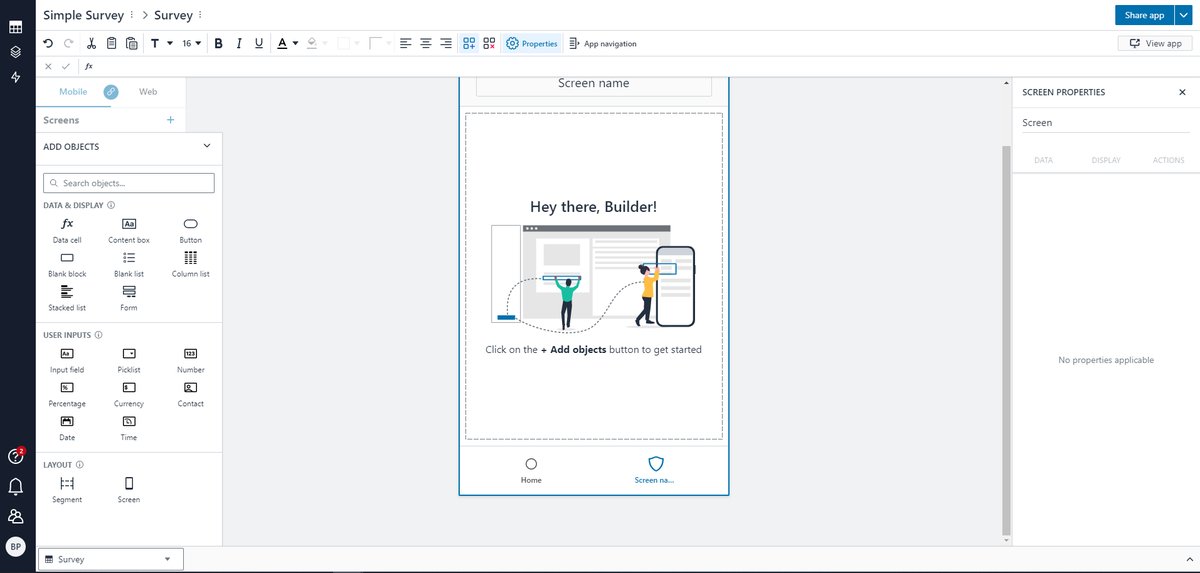This screenshot has height=573, width=1200.
Task: Open the font size 16 dropdown
Action: [x=191, y=43]
